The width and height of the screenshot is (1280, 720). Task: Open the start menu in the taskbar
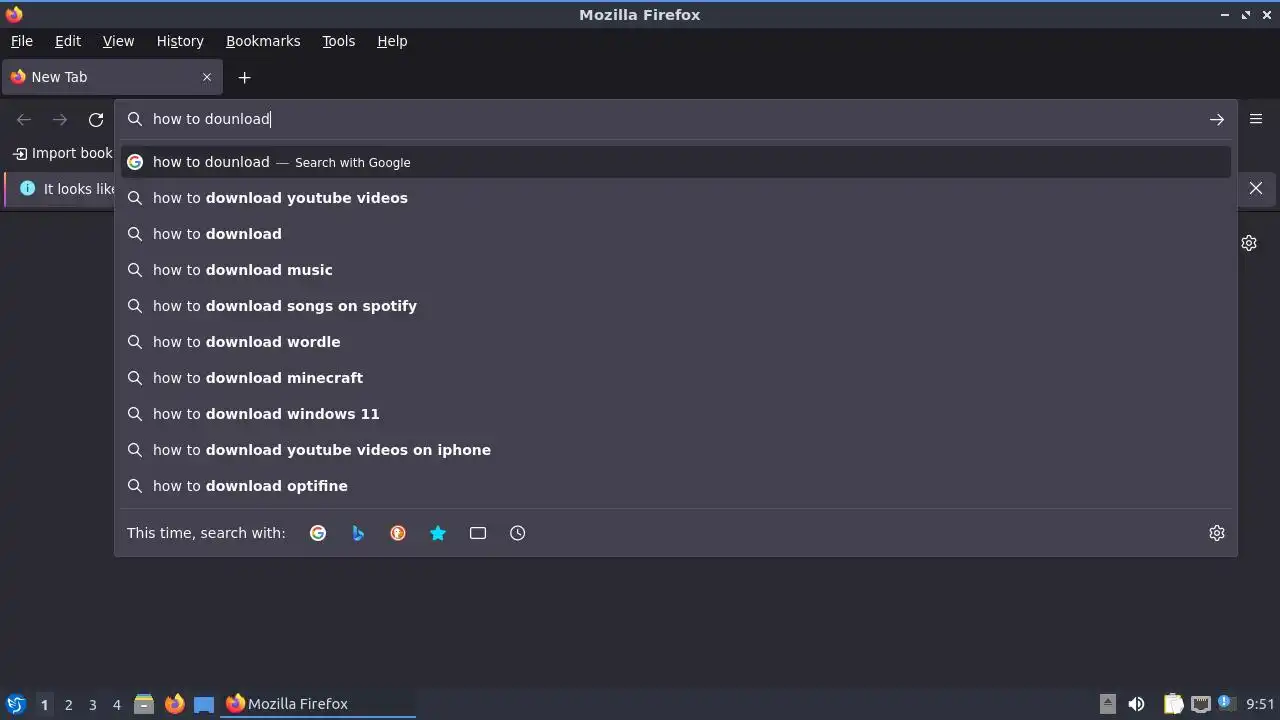(x=15, y=704)
